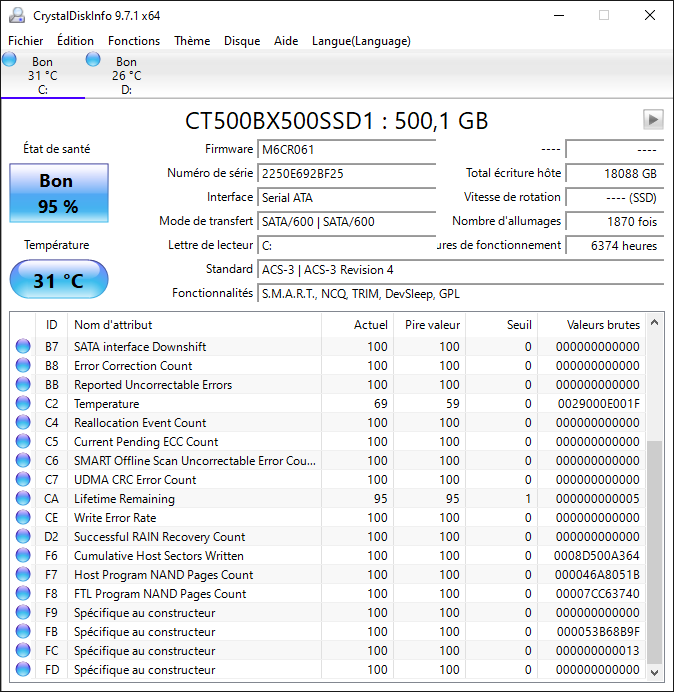Click the Bon 95 % health status button

point(59,193)
